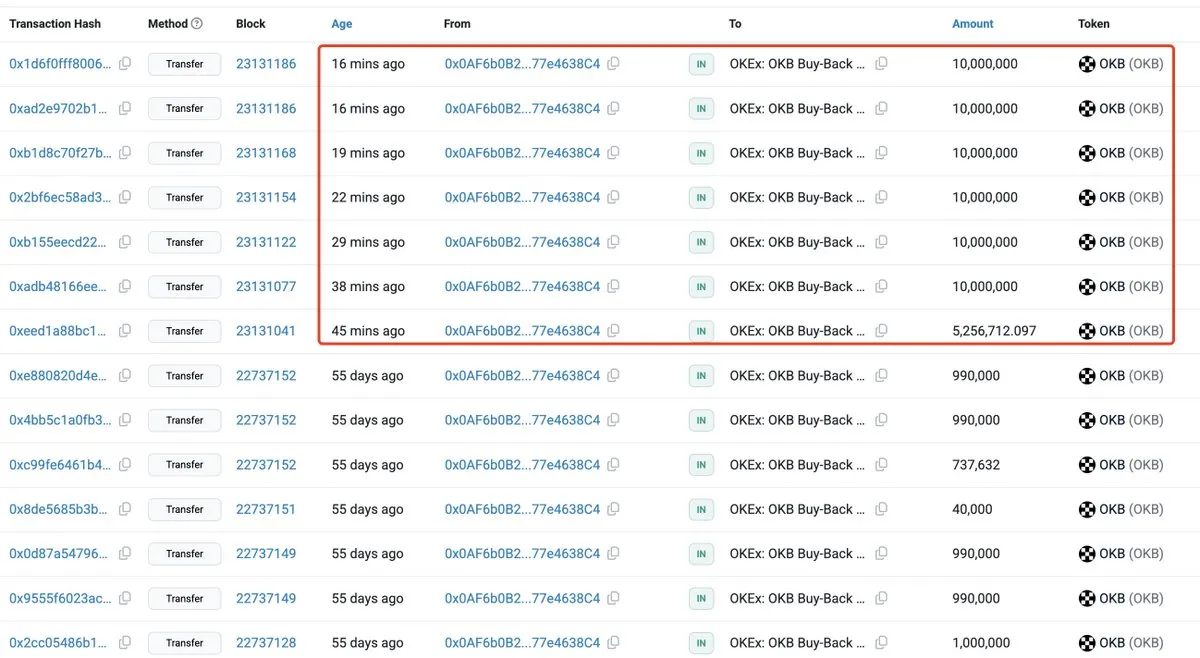Click Transfer method button for 0xc99fe6461b4

pyautogui.click(x=185, y=465)
